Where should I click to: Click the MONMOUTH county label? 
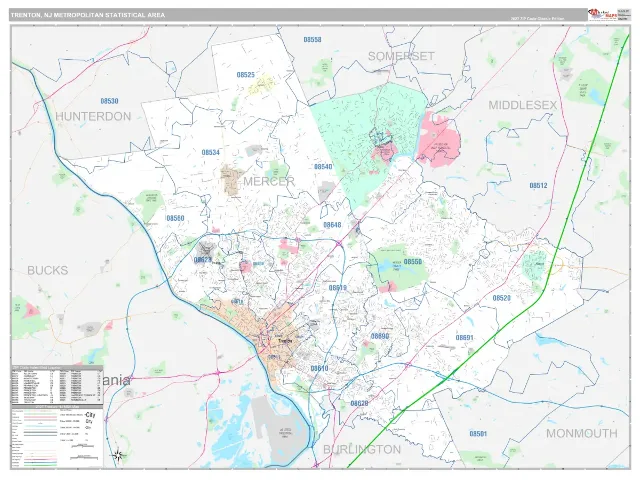click(x=582, y=433)
